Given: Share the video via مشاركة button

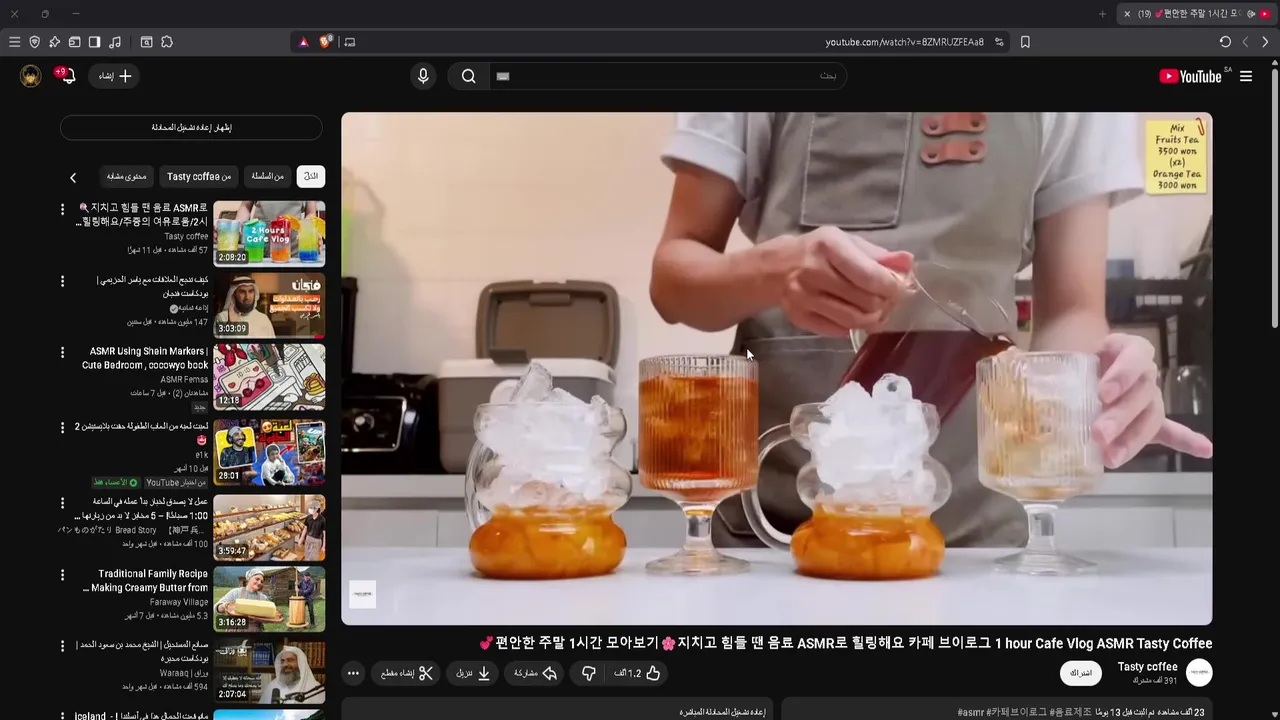Looking at the screenshot, I should [535, 673].
